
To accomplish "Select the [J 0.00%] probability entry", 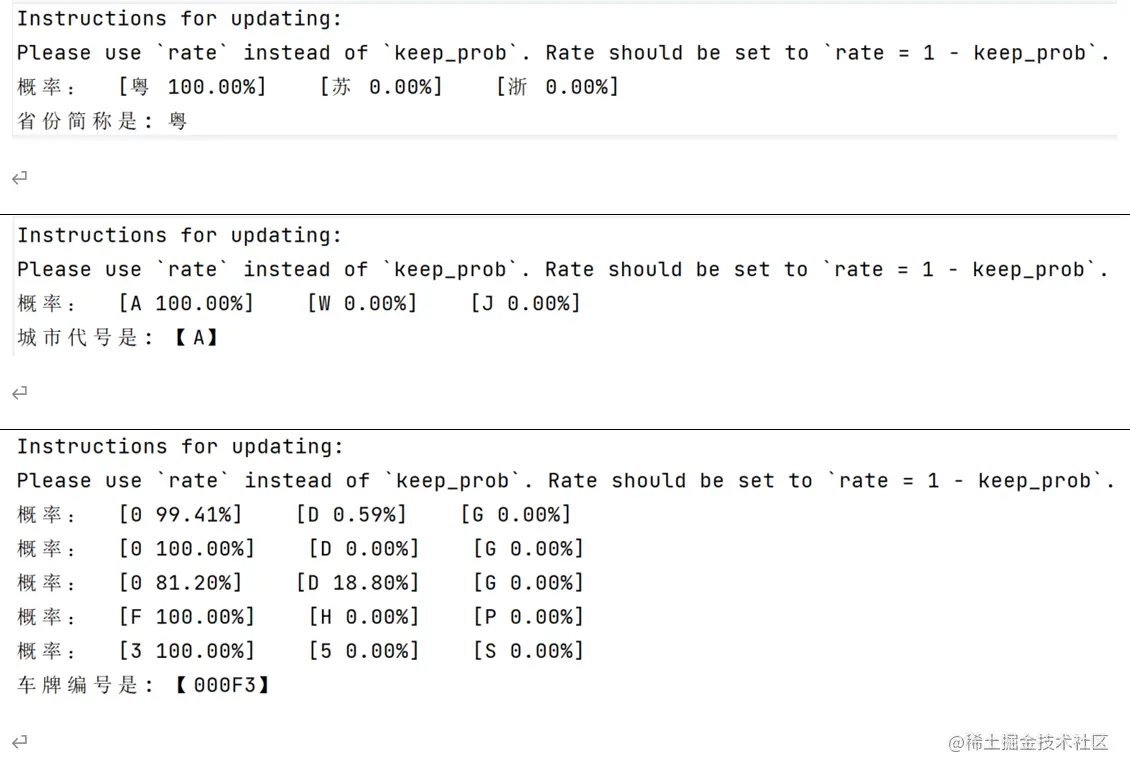I will [526, 303].
